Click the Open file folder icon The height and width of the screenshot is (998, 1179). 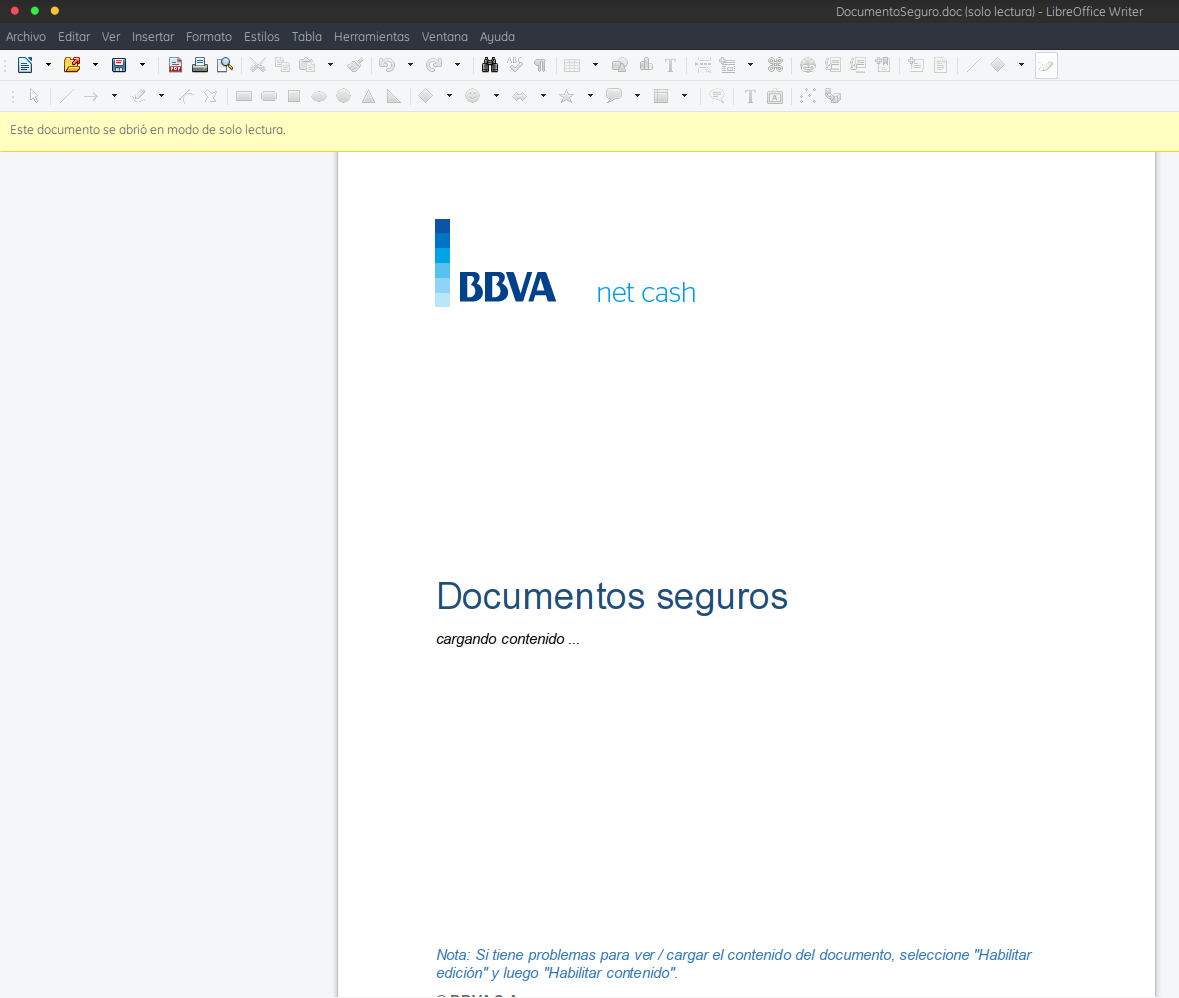click(71, 65)
